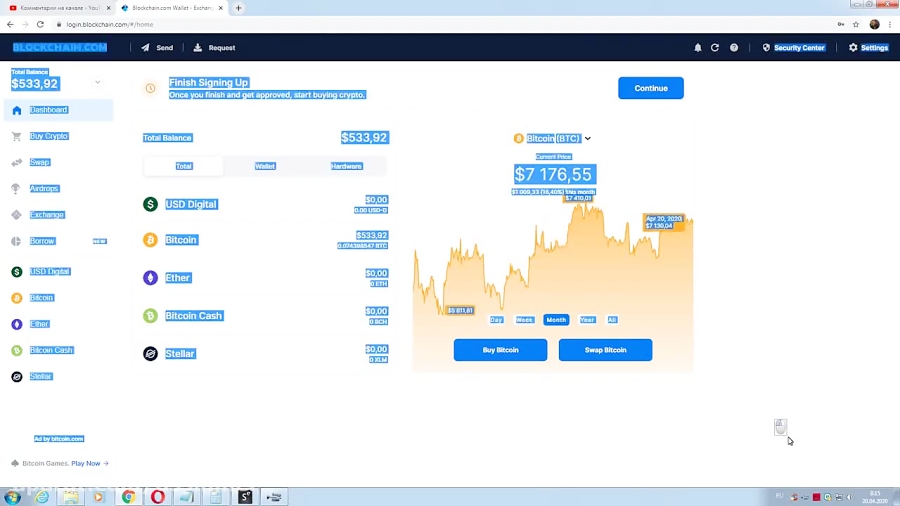Click the $7 176,55 current price

tap(554, 174)
